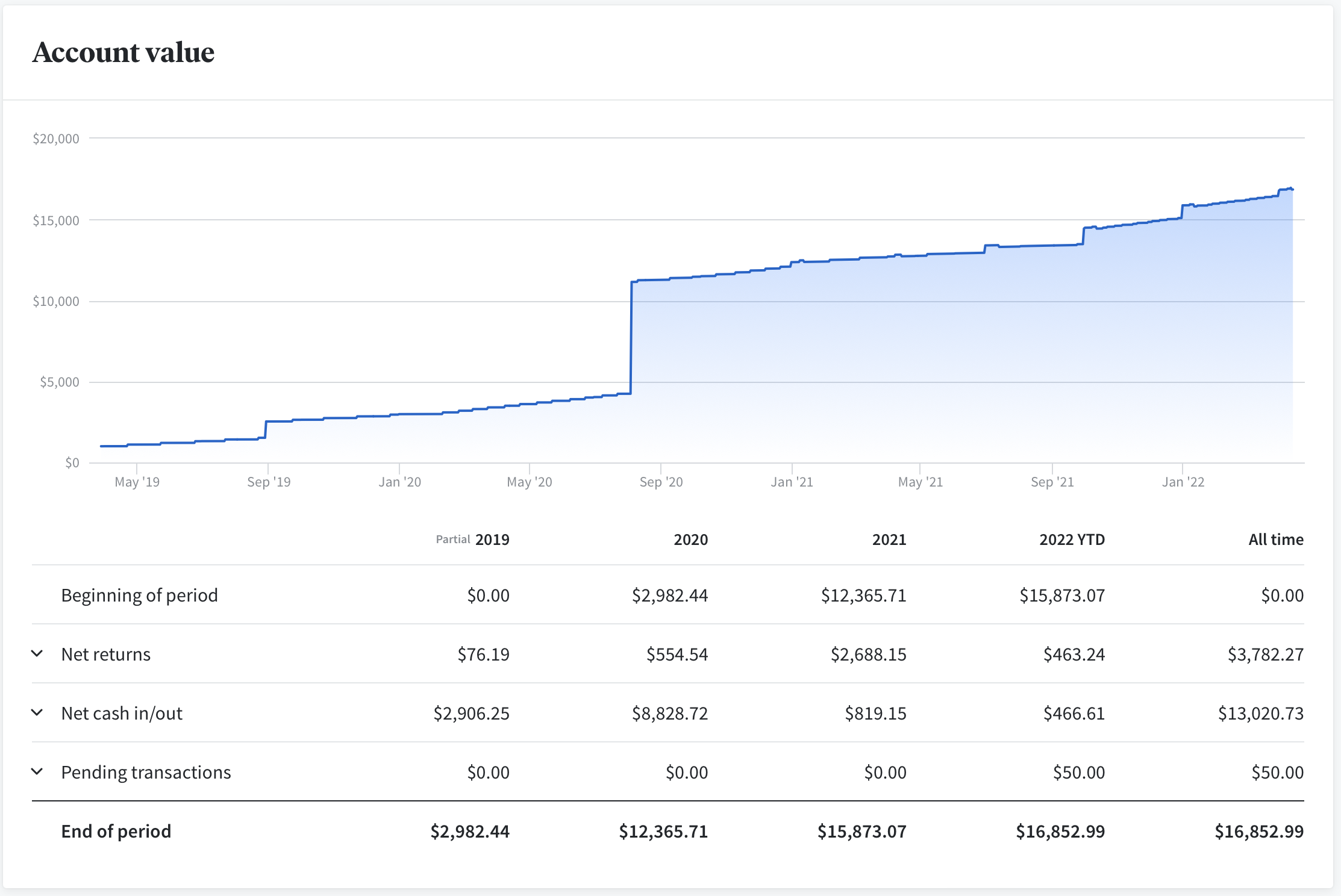
Task: Click the $20,000 y-axis label
Action: 56,138
